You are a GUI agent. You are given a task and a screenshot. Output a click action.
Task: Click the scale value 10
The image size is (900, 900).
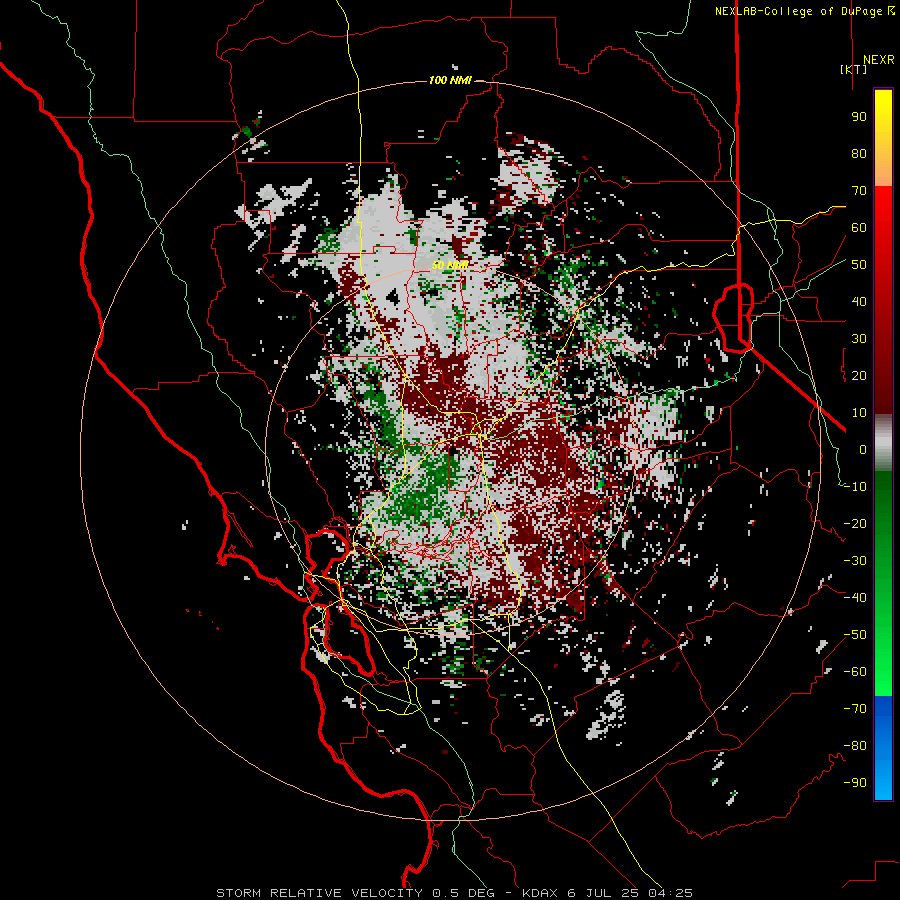pos(859,413)
